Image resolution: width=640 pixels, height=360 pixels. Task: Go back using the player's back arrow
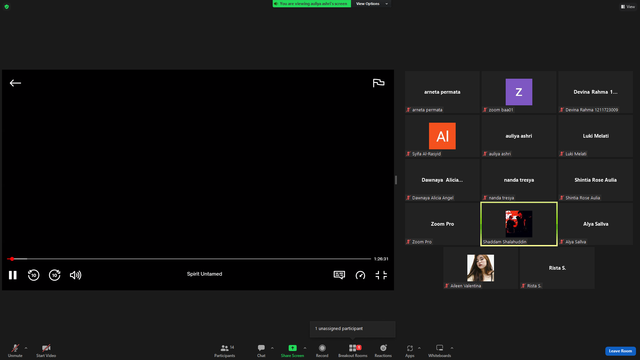pyautogui.click(x=15, y=83)
